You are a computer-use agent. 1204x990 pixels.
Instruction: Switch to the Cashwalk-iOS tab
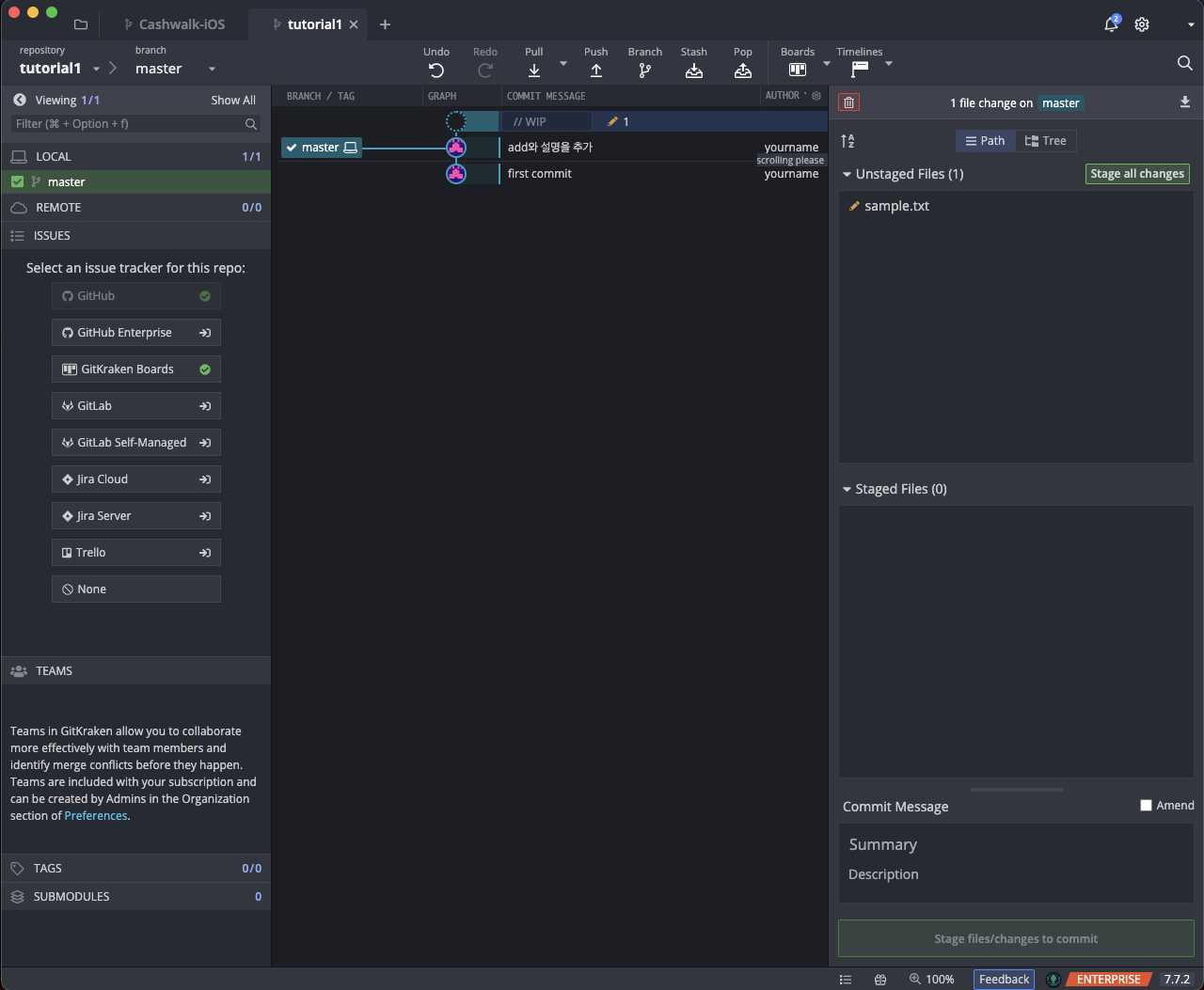coord(181,24)
